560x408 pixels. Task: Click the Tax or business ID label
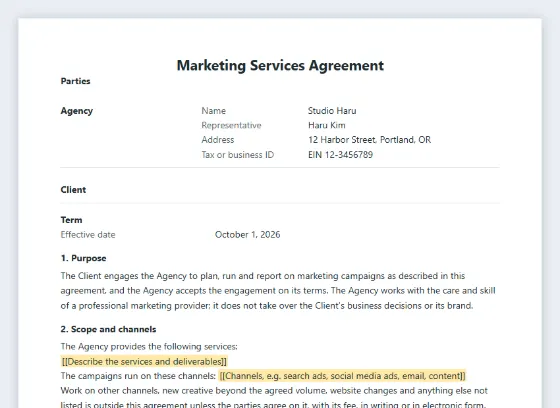[238, 155]
